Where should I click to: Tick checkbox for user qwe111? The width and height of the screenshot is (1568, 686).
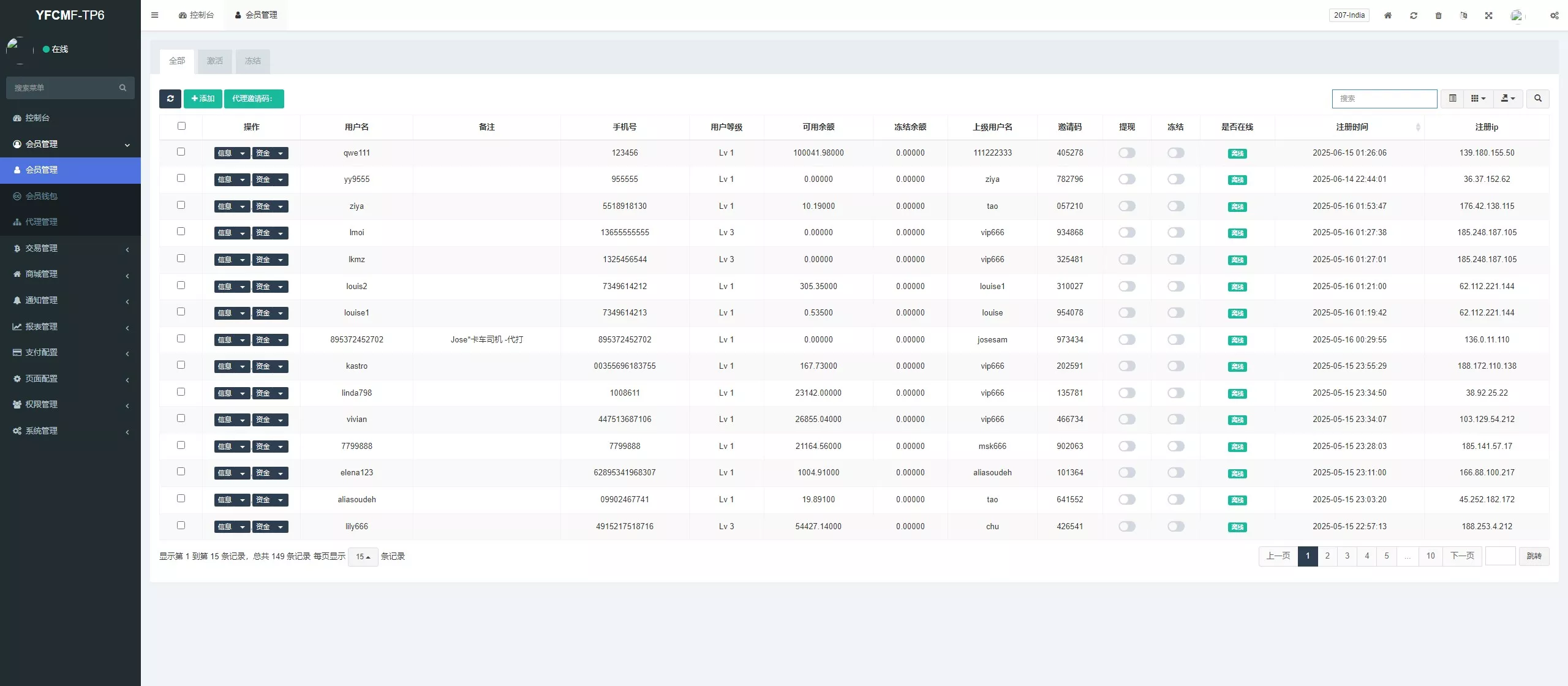coord(181,151)
